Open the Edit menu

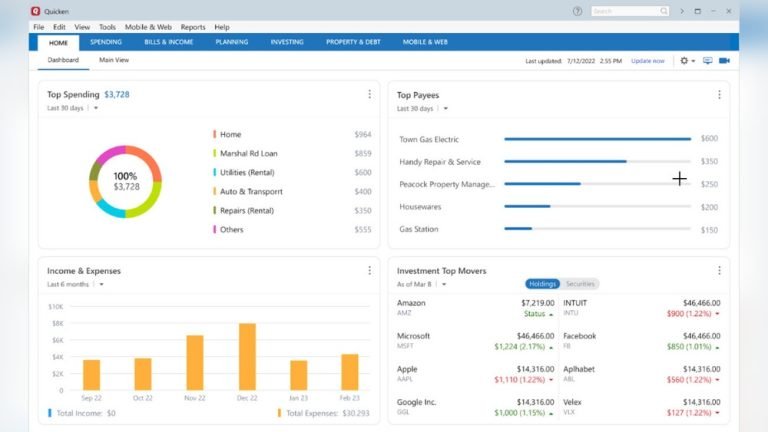coord(59,27)
